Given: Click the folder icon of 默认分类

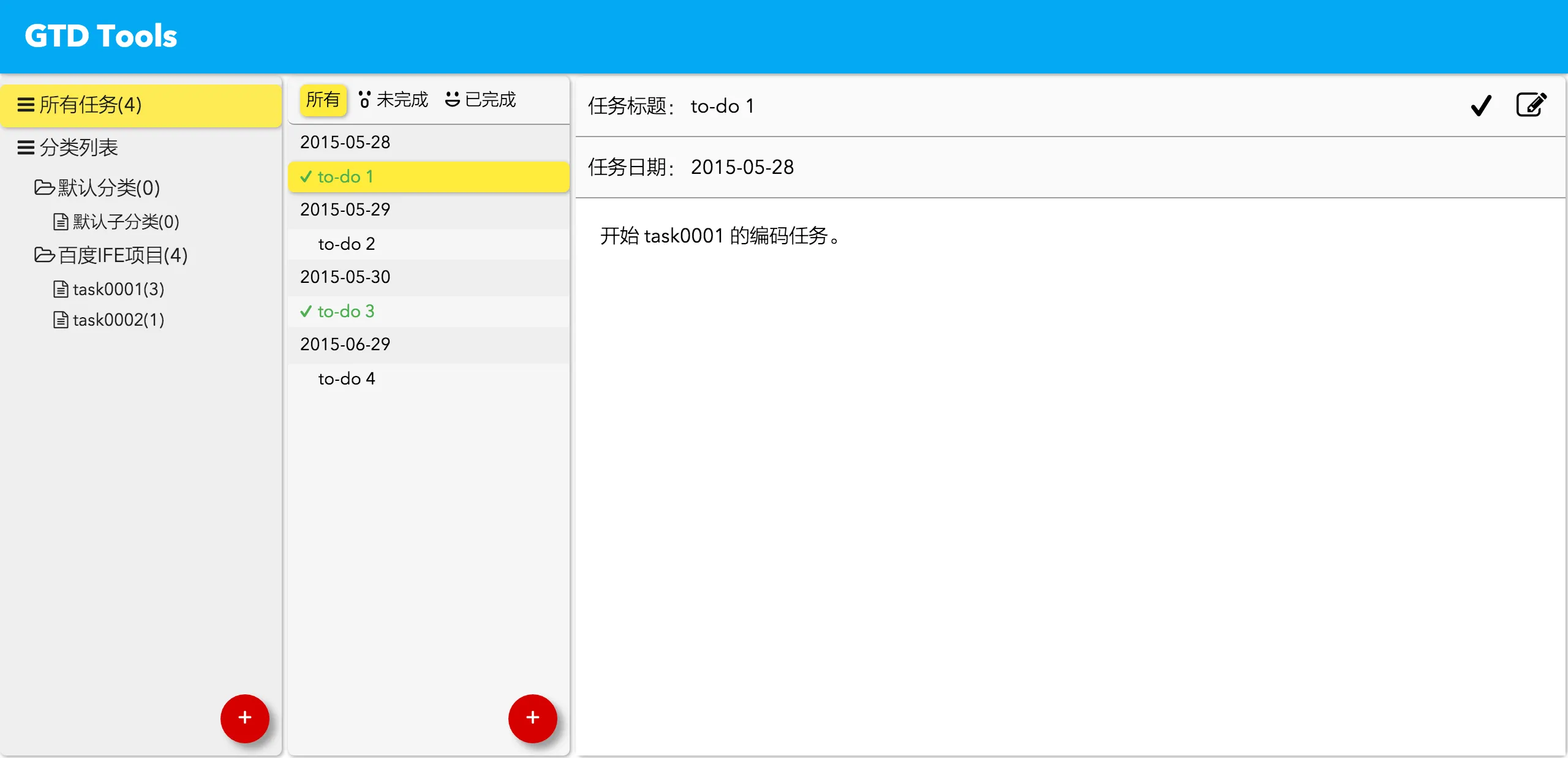Looking at the screenshot, I should click(44, 187).
